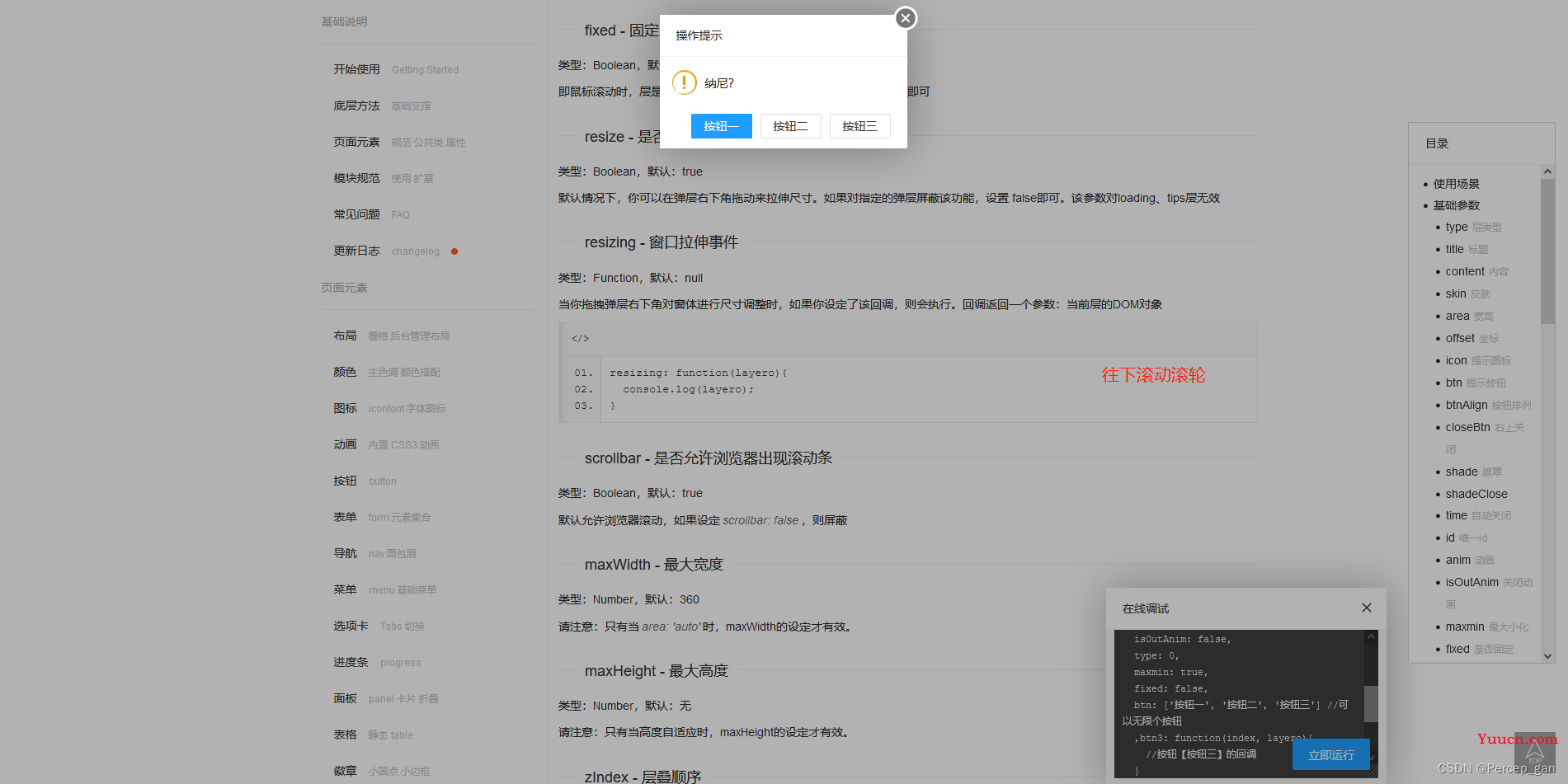The height and width of the screenshot is (784, 1568).
Task: Open 常见问题 FAQ page
Action: 372,214
